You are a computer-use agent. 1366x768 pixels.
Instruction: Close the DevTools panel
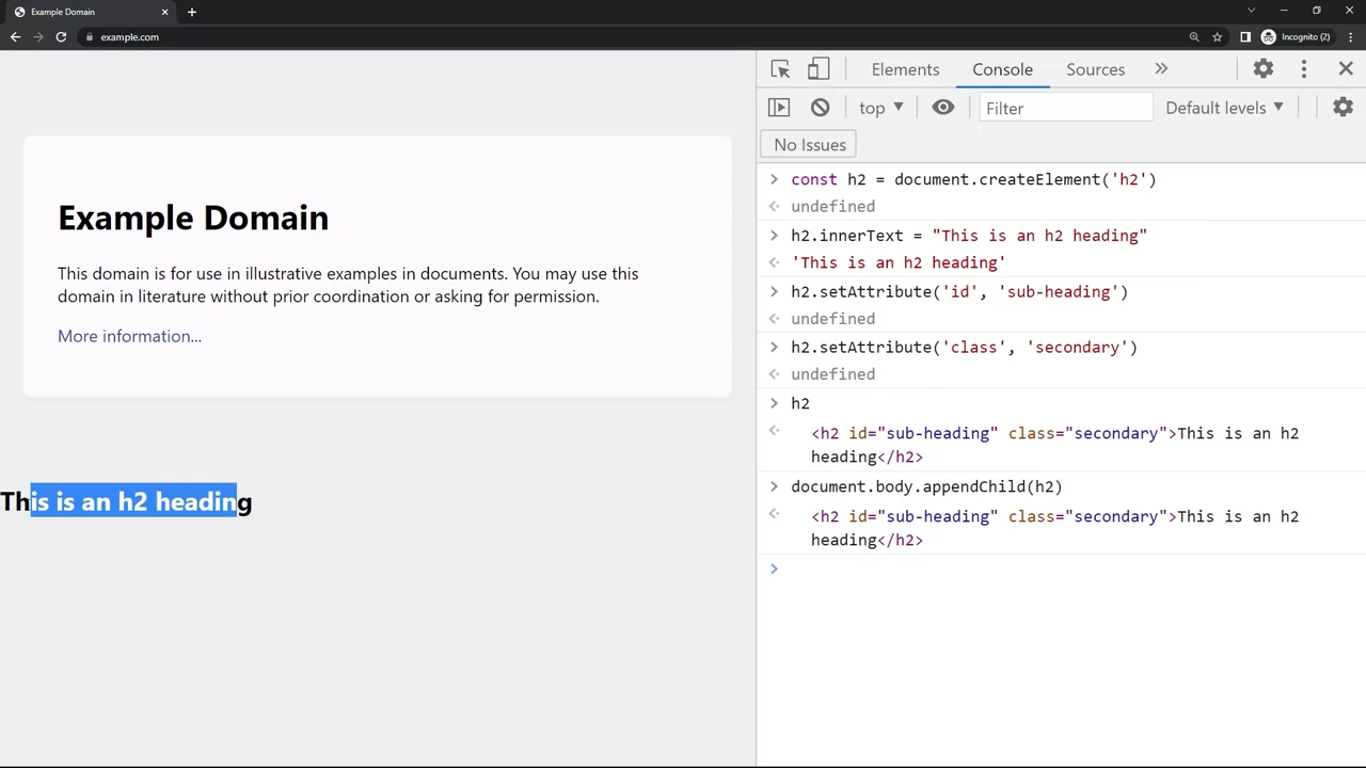[1345, 69]
